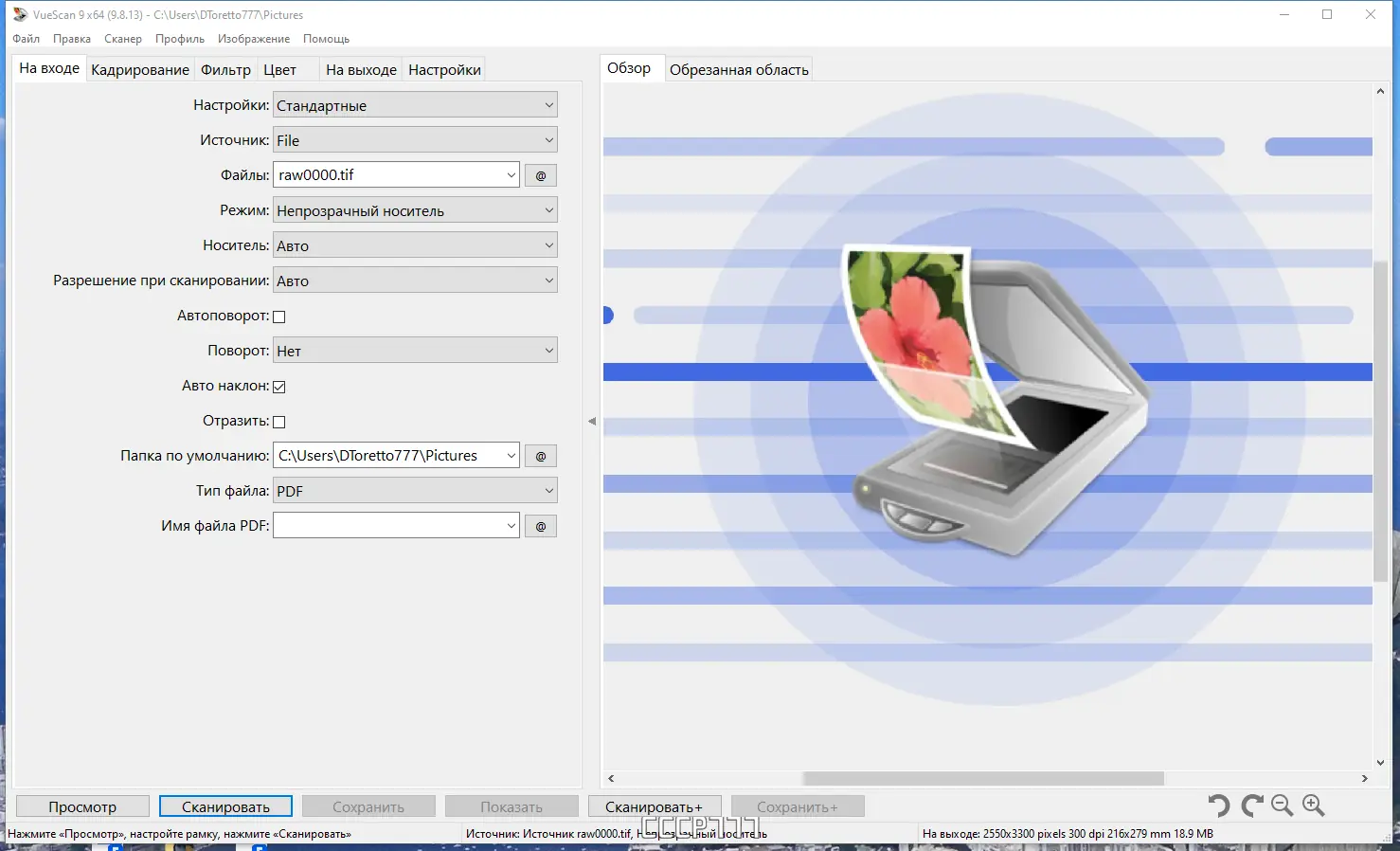Open the Носитель dropdown
Viewport: 1400px width, 851px height.
(415, 245)
